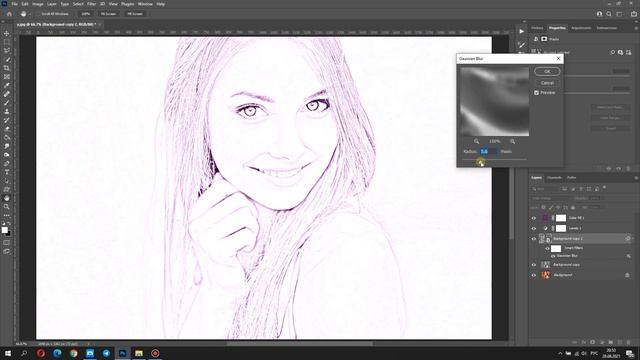The width and height of the screenshot is (640, 360).
Task: Click Cancel in the Gaussian Blur dialog
Action: [x=547, y=83]
